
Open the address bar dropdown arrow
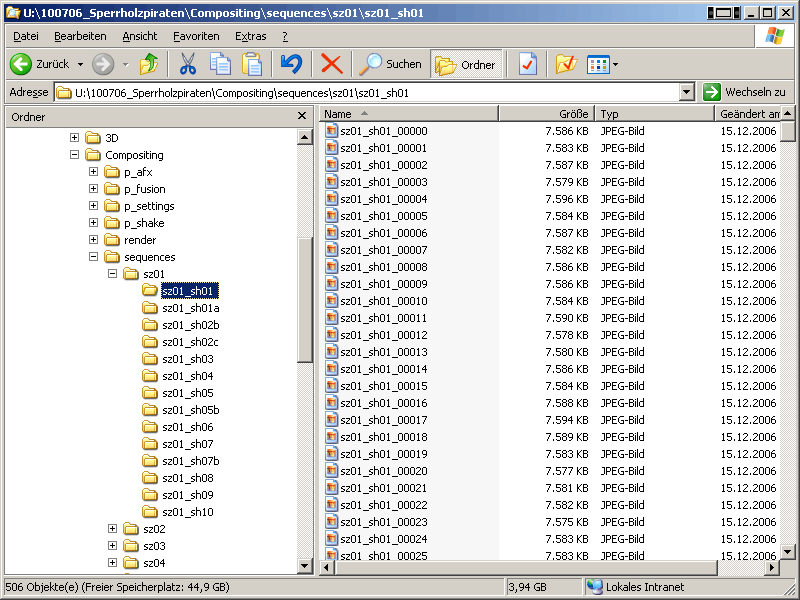click(x=686, y=92)
